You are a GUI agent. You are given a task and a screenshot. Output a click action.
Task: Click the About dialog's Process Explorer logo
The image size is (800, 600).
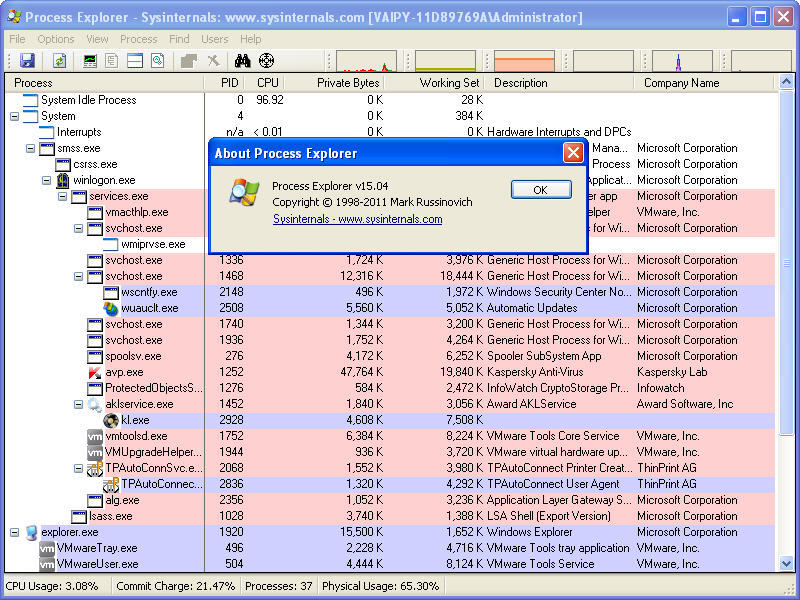244,192
